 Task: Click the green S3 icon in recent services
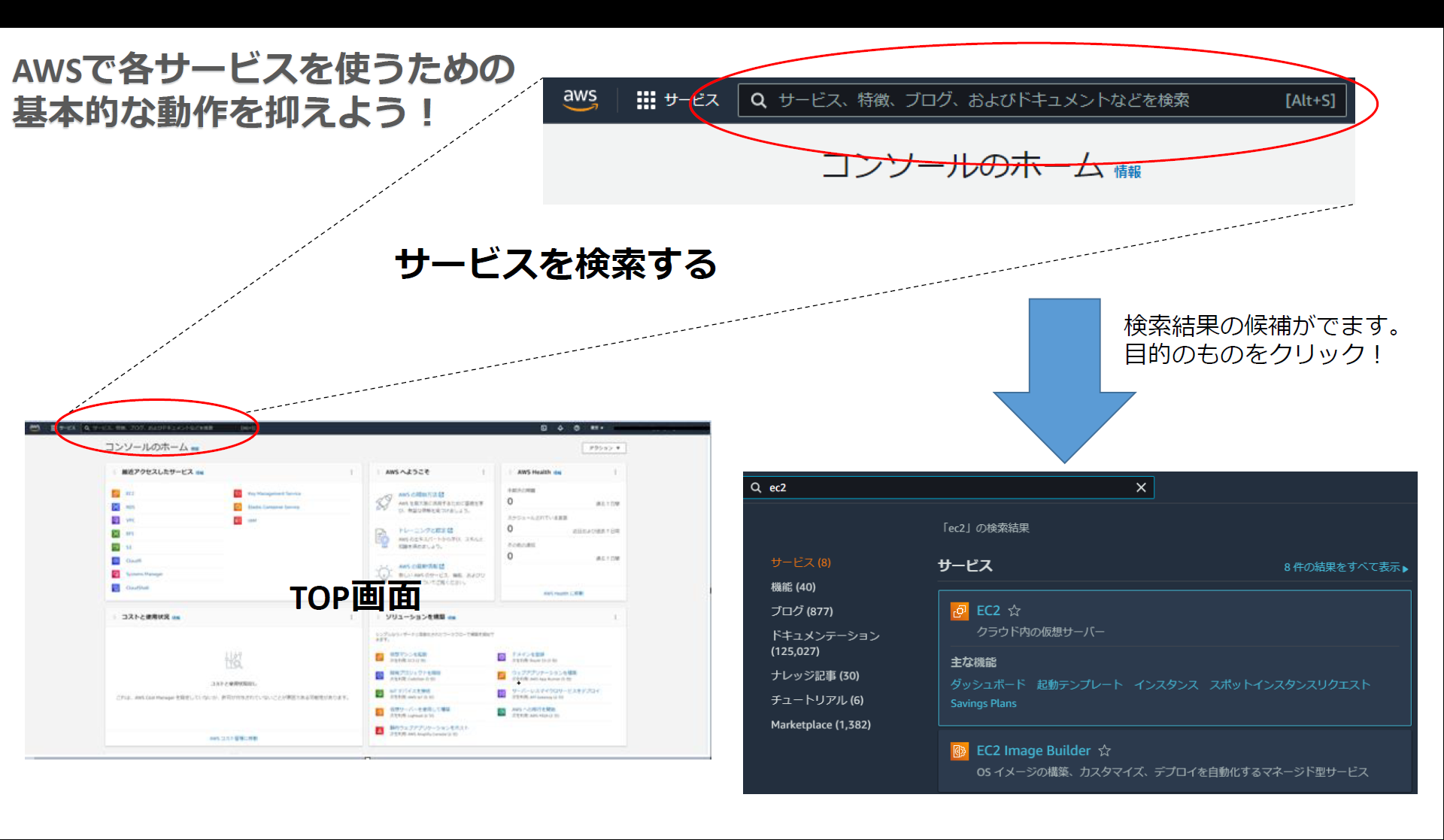(116, 547)
